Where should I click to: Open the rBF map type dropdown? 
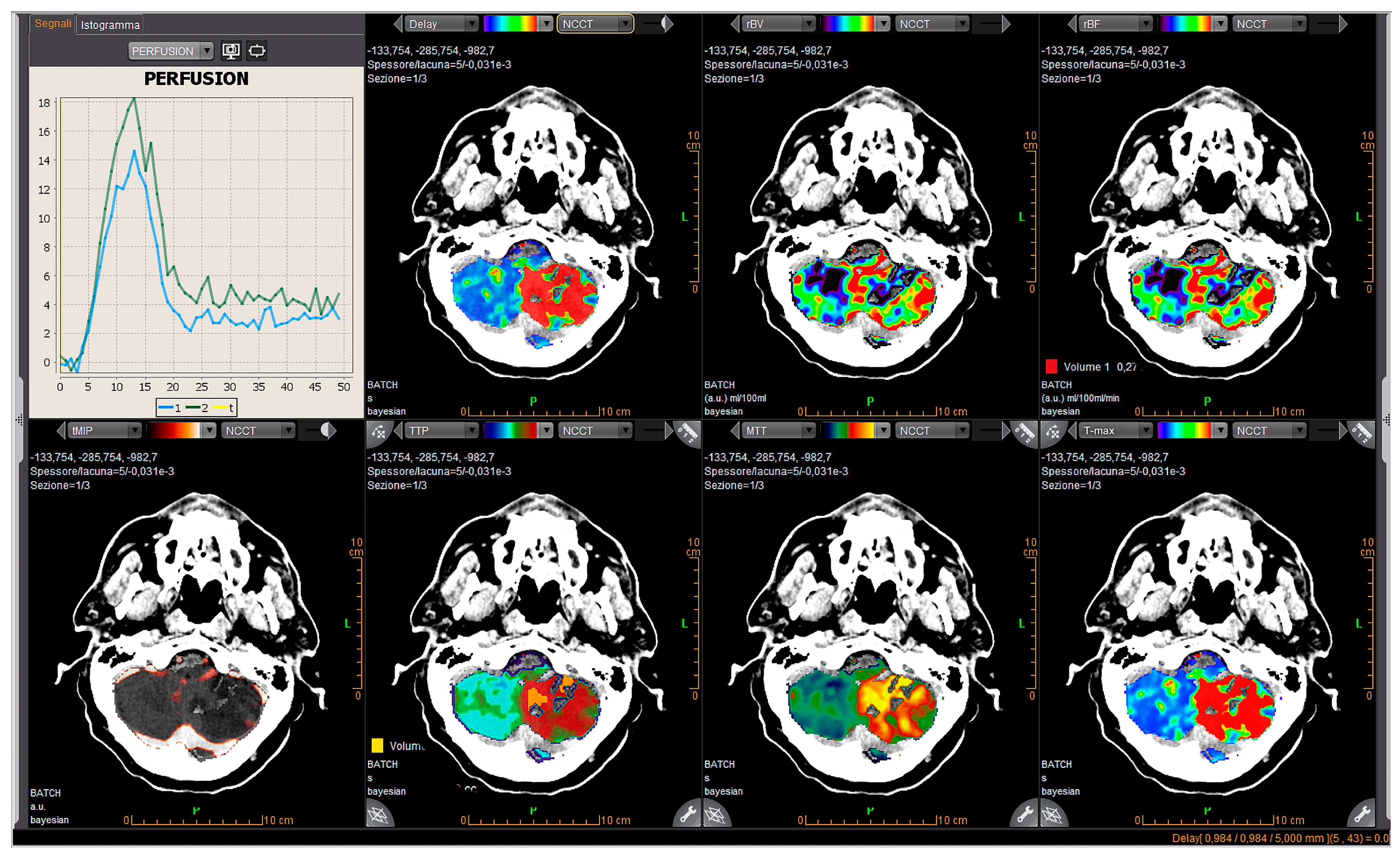pyautogui.click(x=1116, y=24)
